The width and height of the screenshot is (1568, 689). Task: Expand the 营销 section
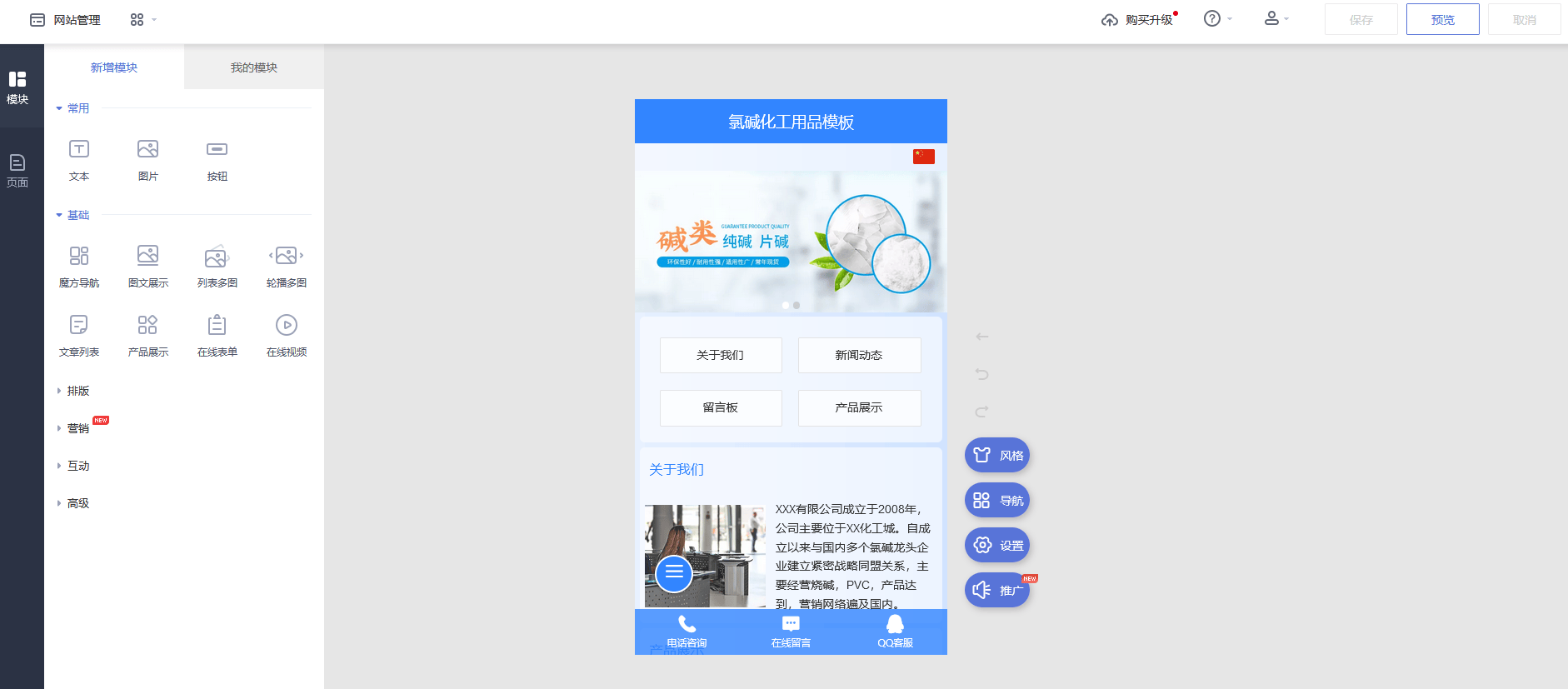pyautogui.click(x=72, y=428)
